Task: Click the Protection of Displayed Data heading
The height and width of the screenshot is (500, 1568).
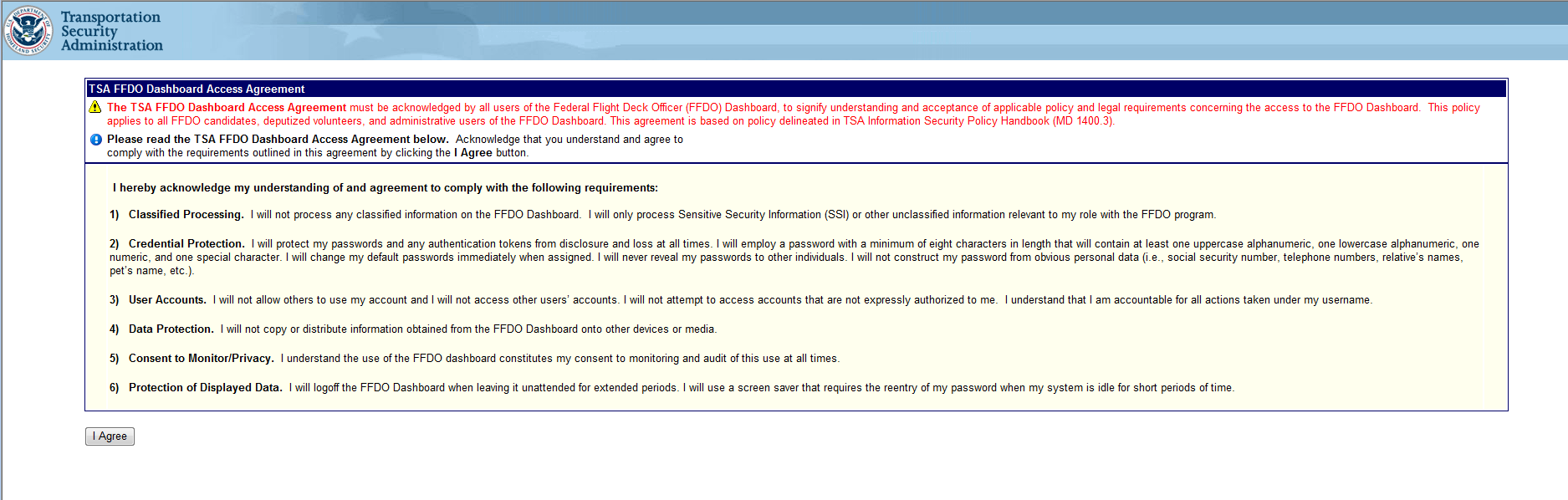Action: tap(205, 388)
